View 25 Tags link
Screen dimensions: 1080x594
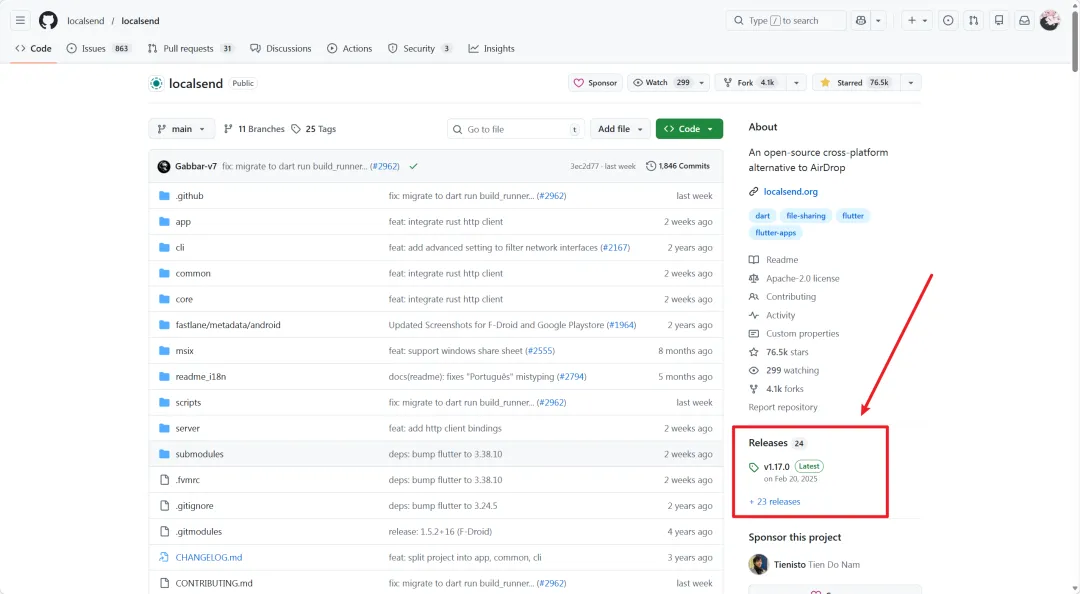tap(313, 129)
